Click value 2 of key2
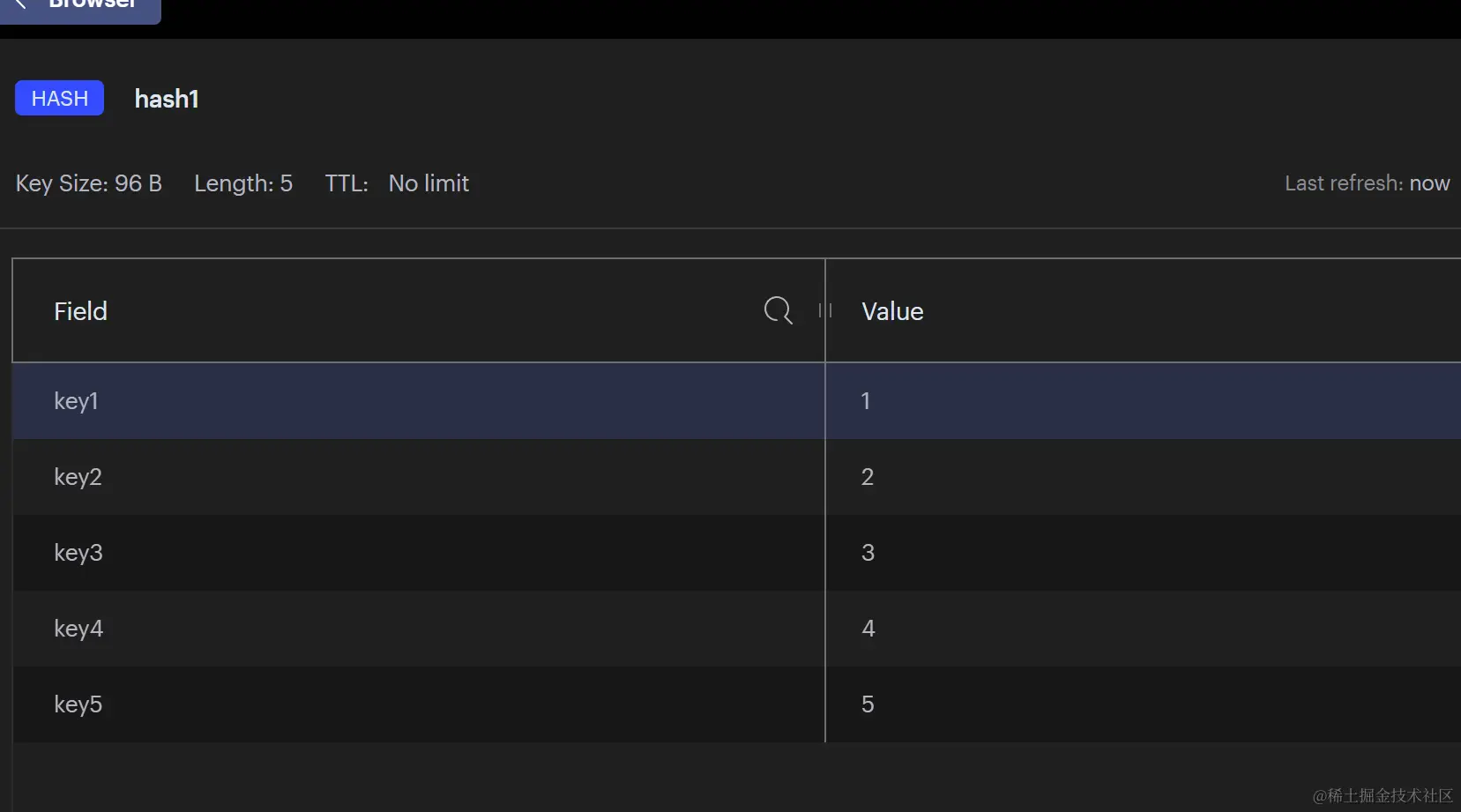 pyautogui.click(x=868, y=477)
